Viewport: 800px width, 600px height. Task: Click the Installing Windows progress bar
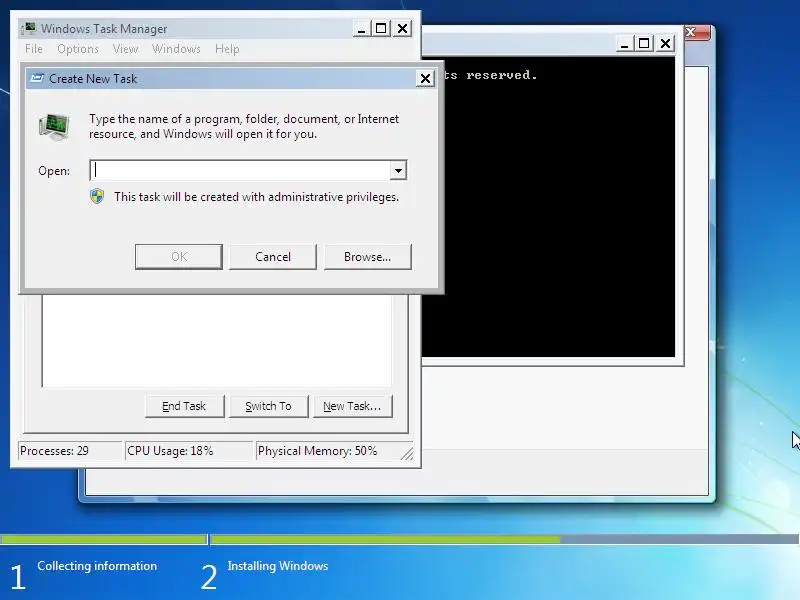point(505,539)
